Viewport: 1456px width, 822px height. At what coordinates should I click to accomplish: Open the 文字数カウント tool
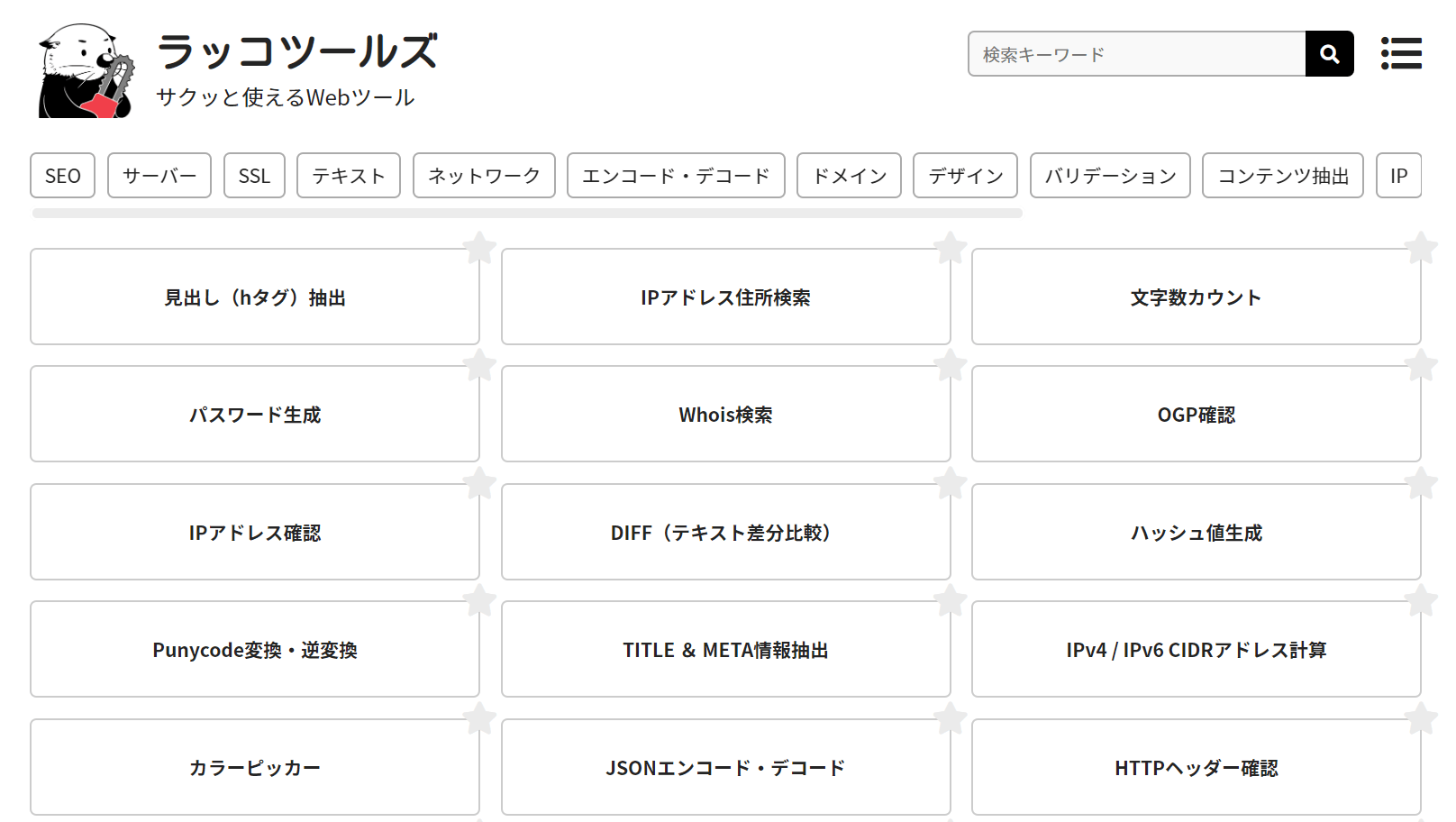point(1197,297)
